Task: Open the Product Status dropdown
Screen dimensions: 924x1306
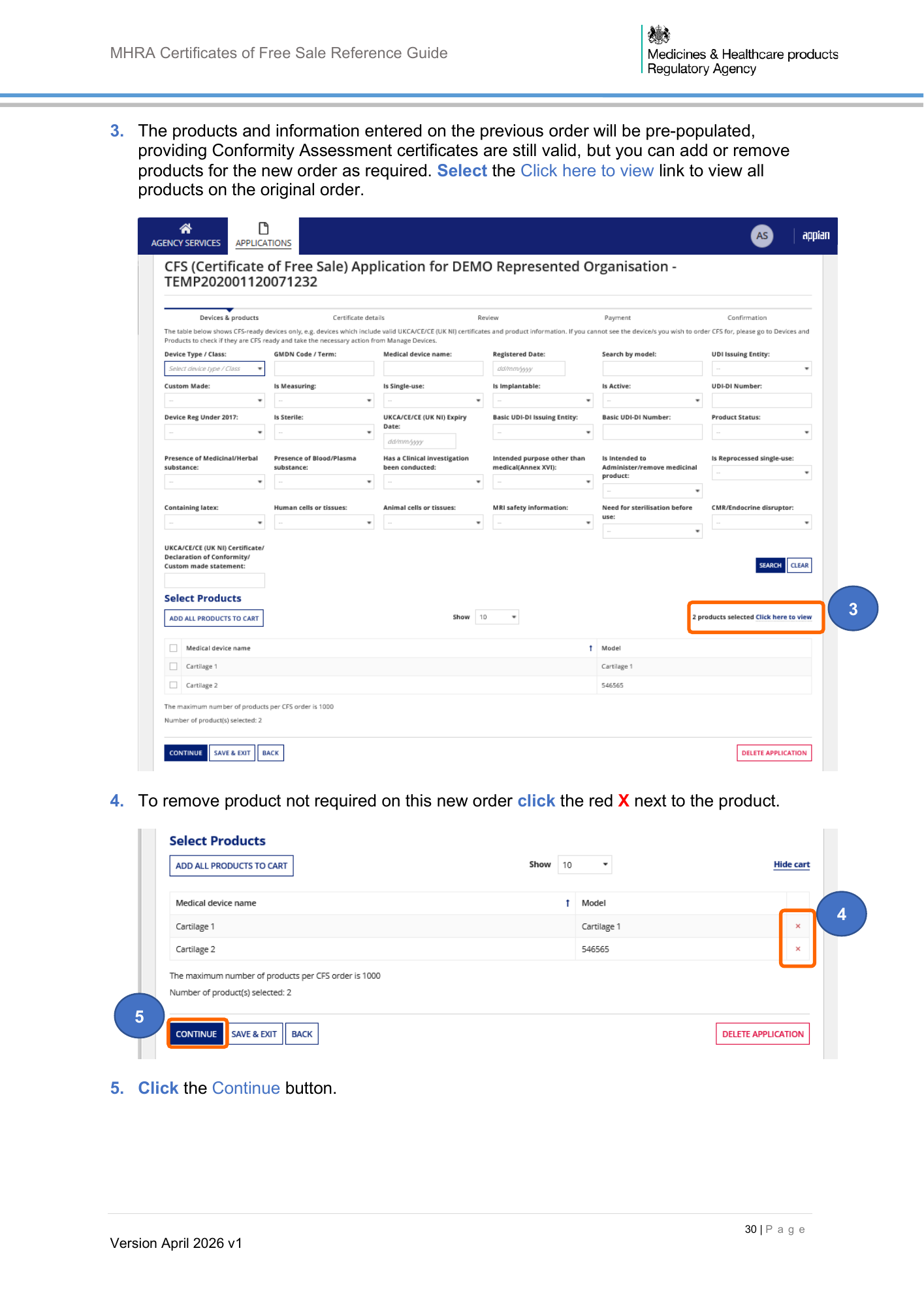Action: (x=761, y=432)
